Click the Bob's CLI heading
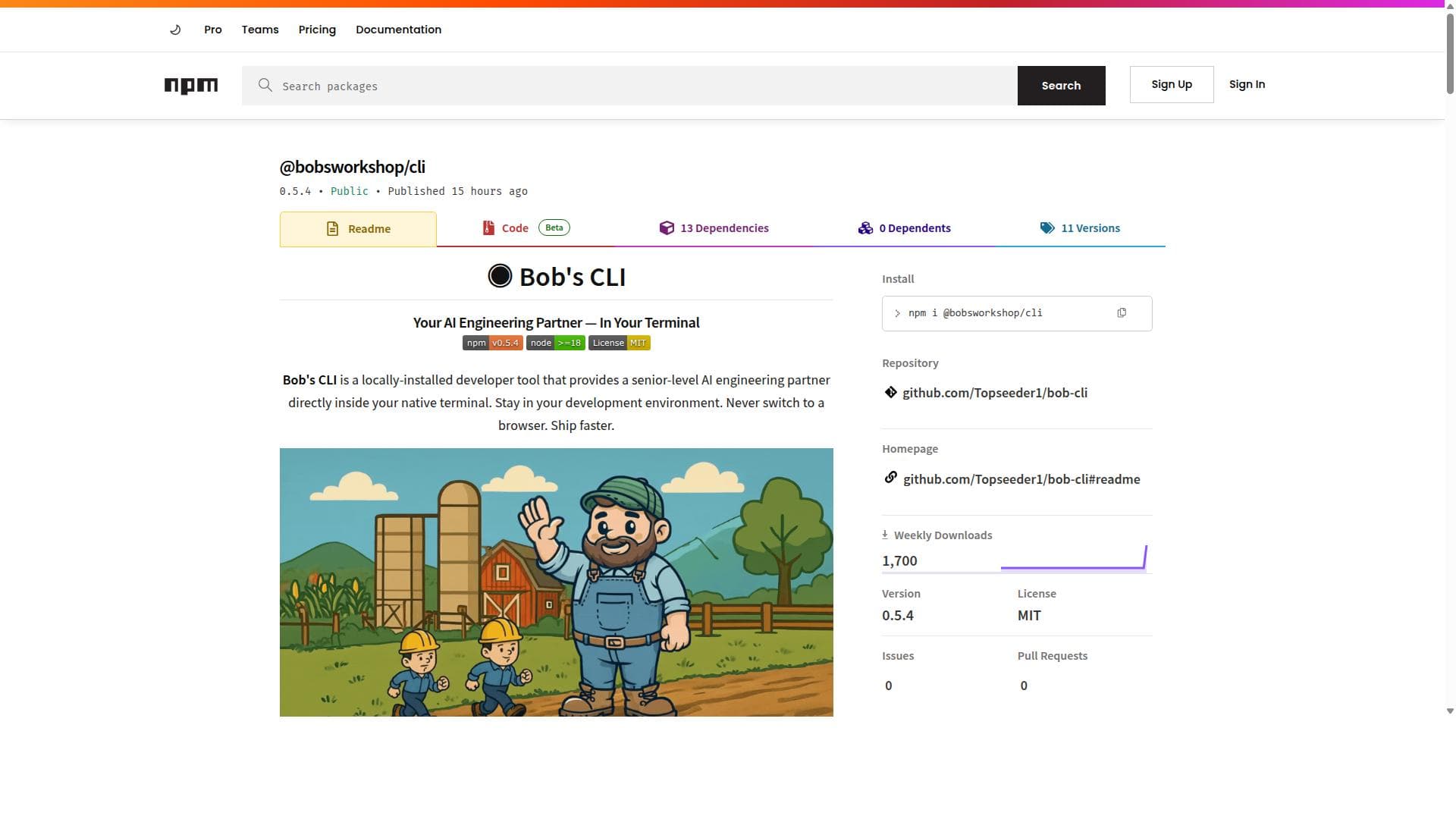 (573, 277)
